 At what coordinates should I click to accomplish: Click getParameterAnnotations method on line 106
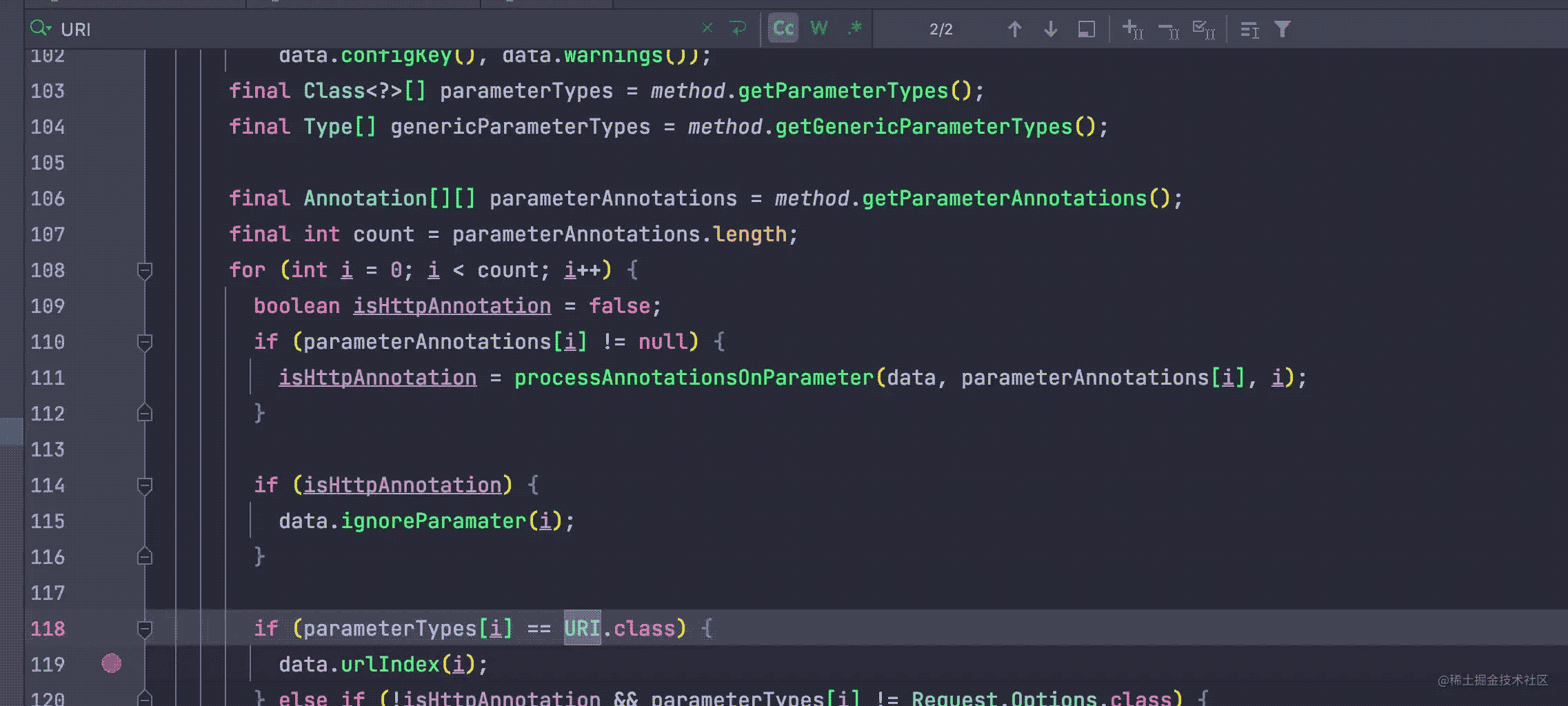1004,199
